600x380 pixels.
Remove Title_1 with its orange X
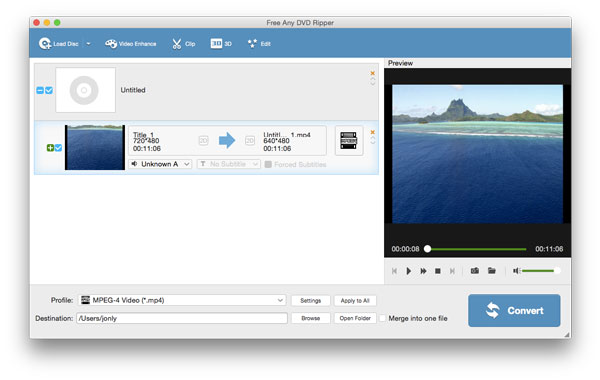[x=372, y=132]
